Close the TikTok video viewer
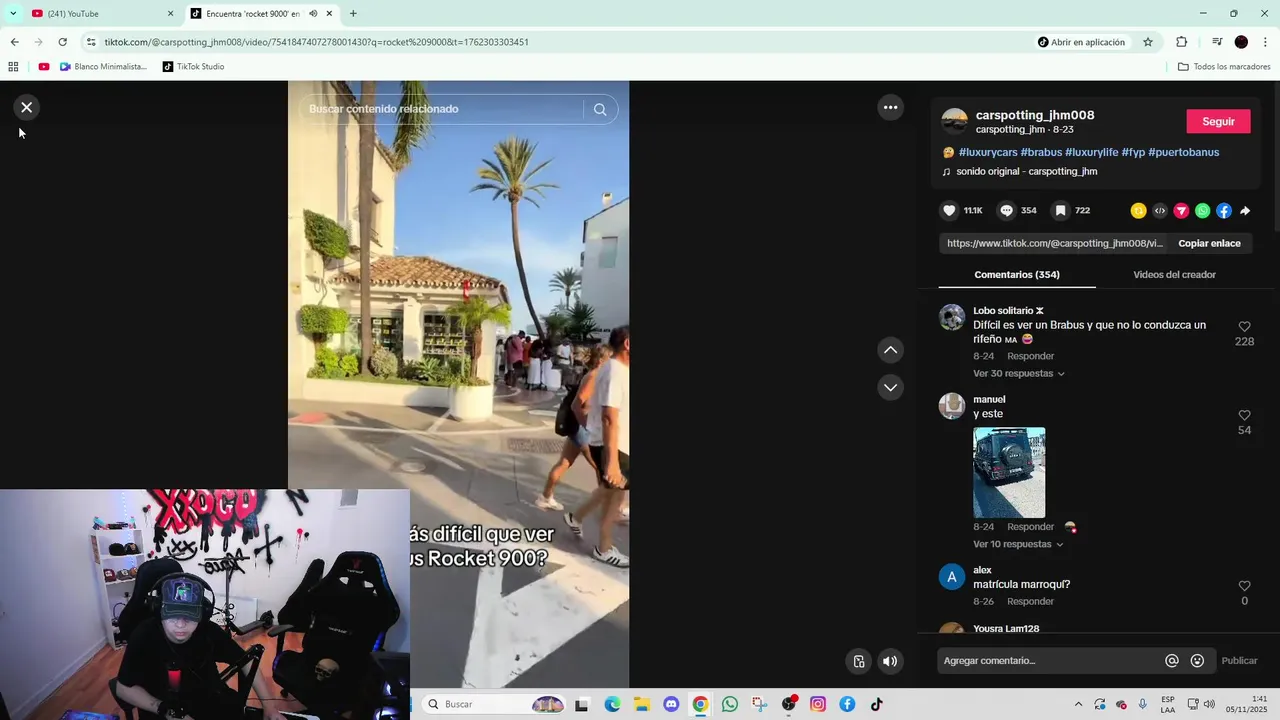The image size is (1280, 720). tap(27, 107)
